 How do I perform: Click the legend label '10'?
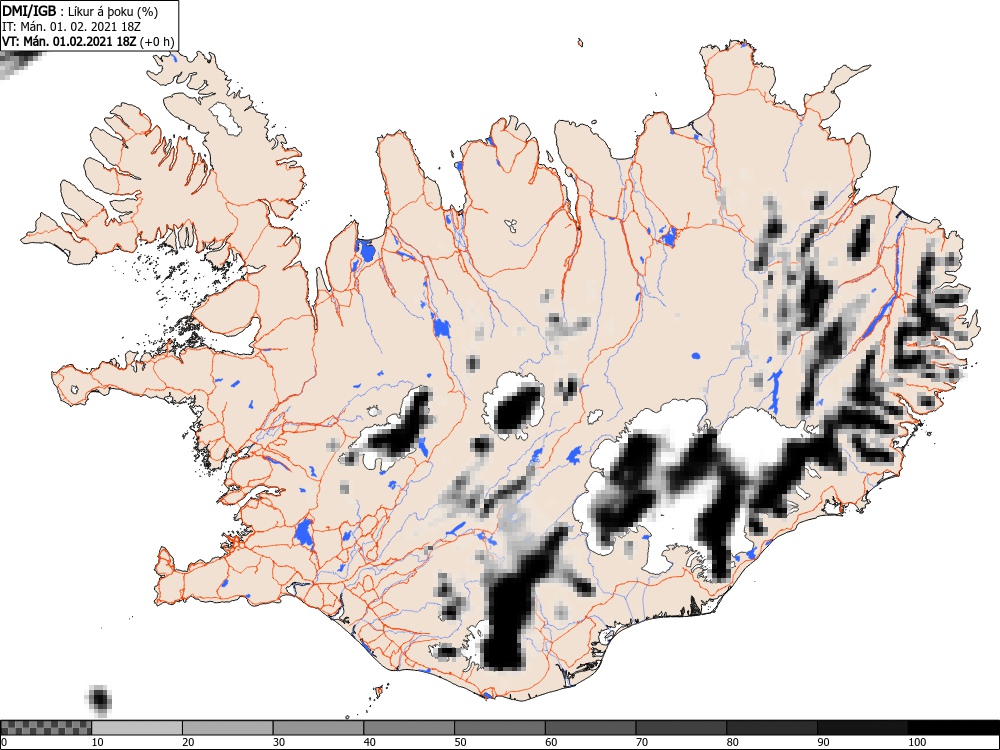tap(97, 742)
